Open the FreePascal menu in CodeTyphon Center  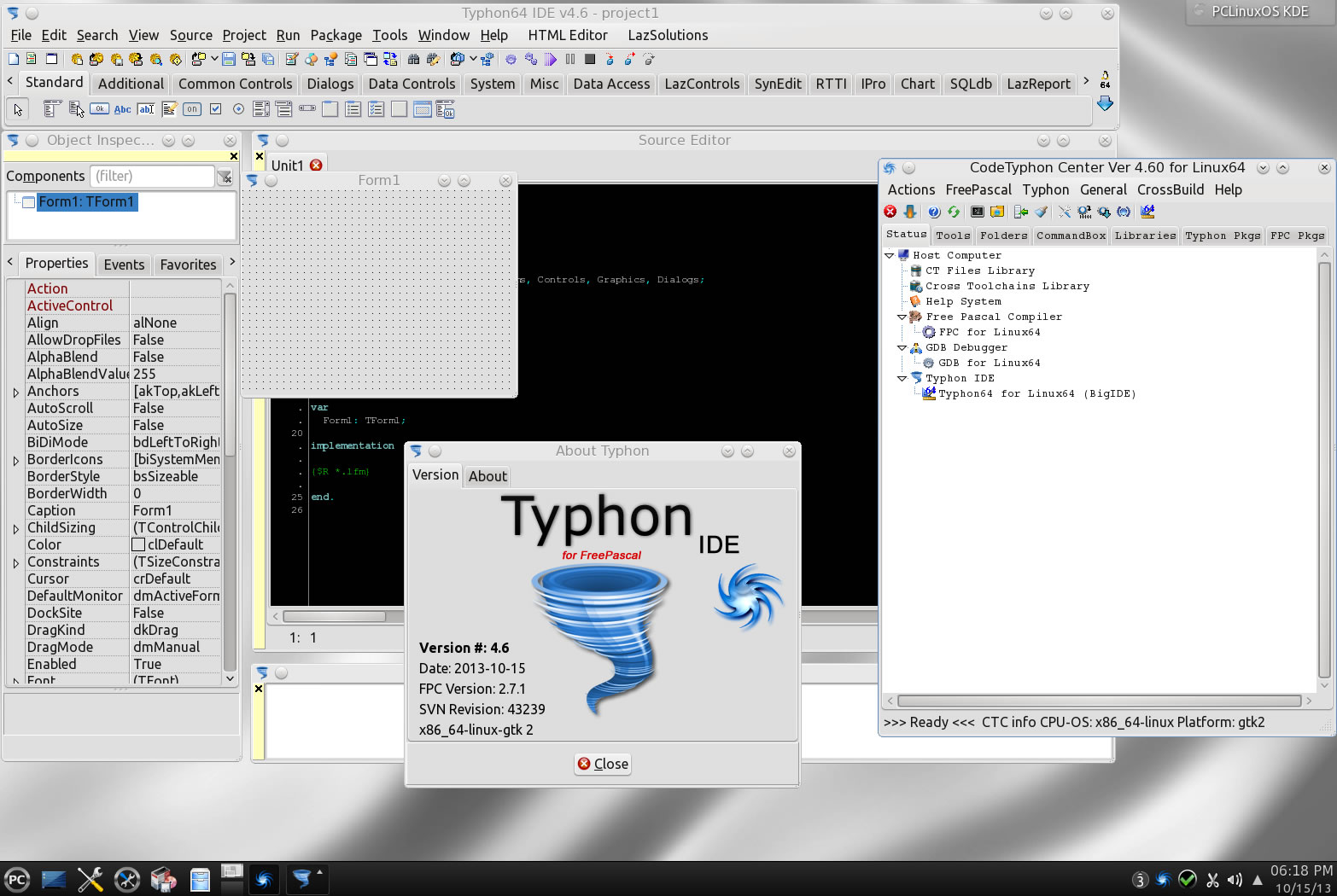point(978,189)
